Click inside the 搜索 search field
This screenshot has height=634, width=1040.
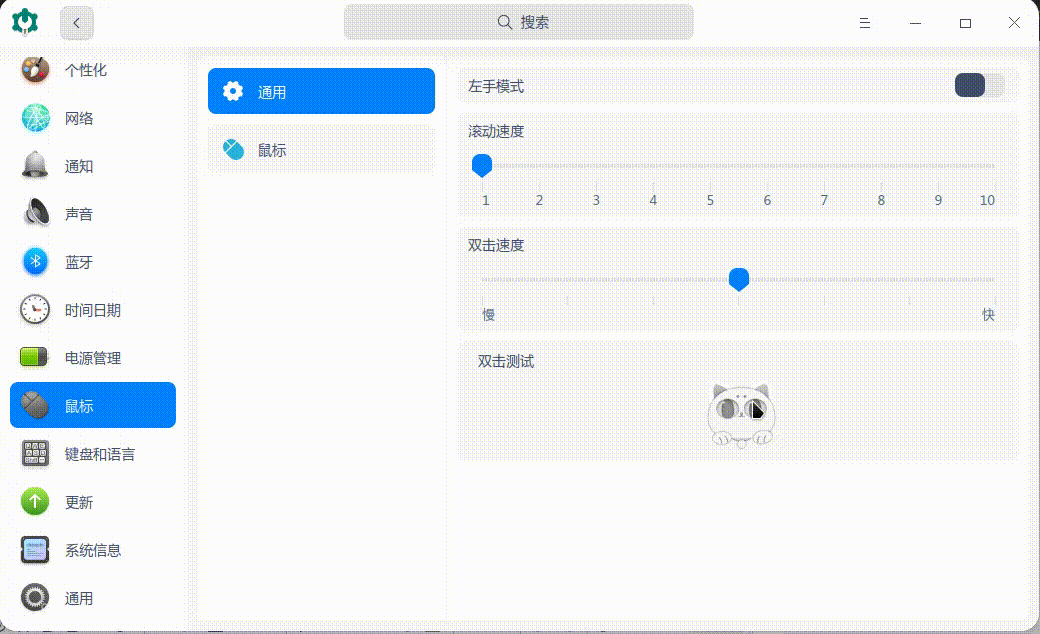coord(518,21)
